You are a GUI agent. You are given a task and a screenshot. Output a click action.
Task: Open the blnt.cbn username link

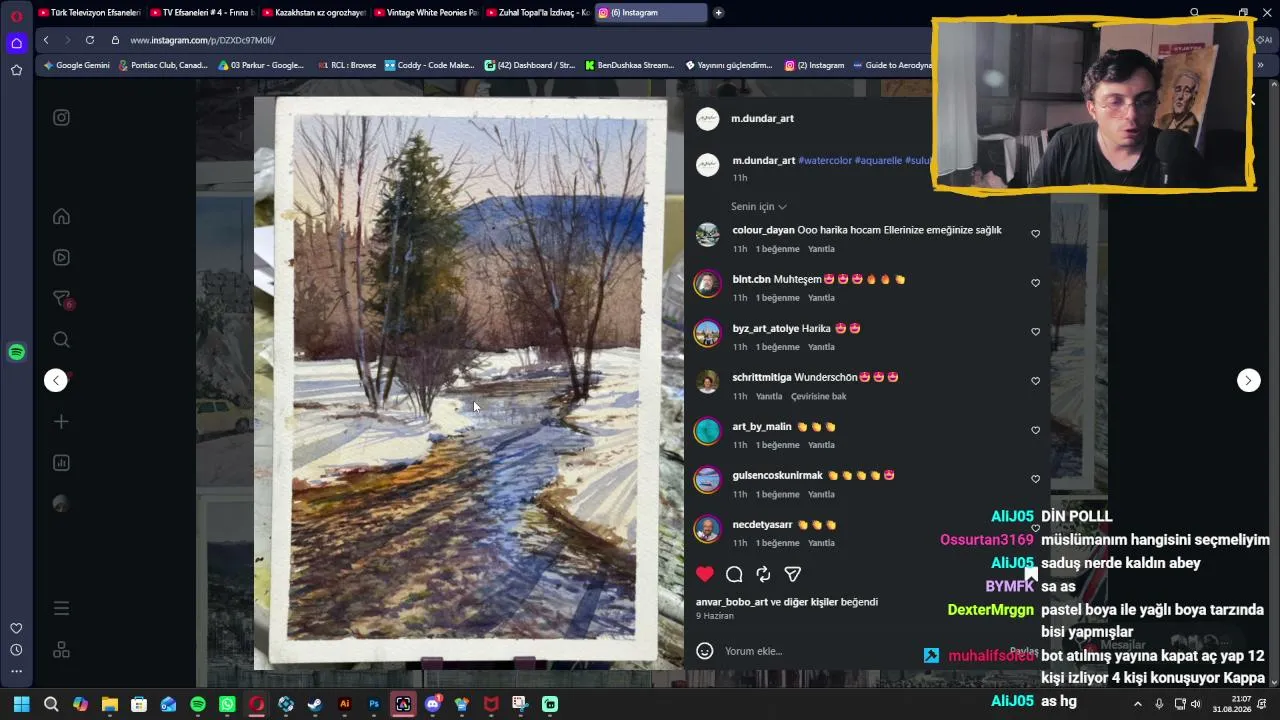click(x=751, y=279)
